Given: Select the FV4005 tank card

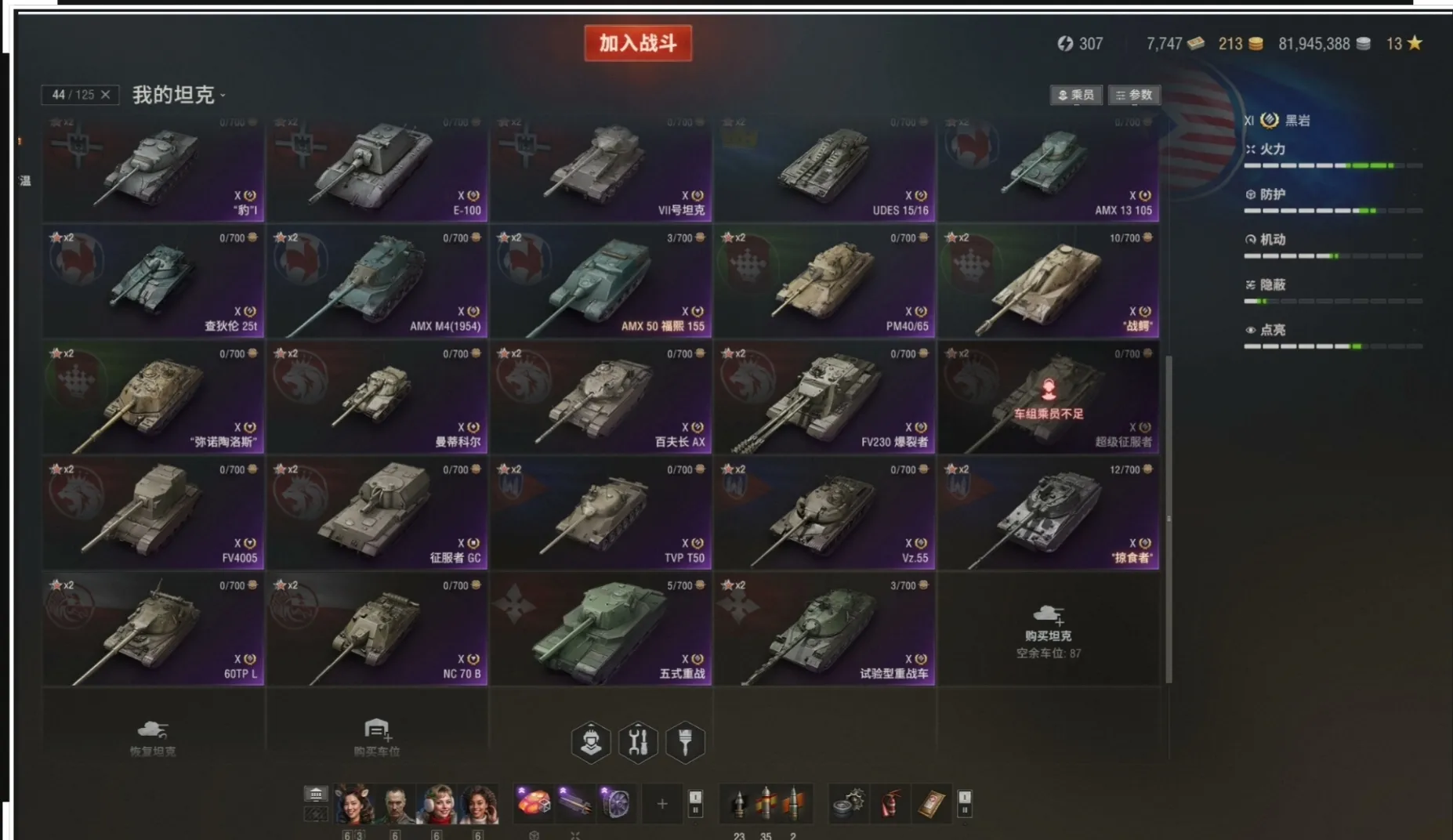Looking at the screenshot, I should [154, 513].
